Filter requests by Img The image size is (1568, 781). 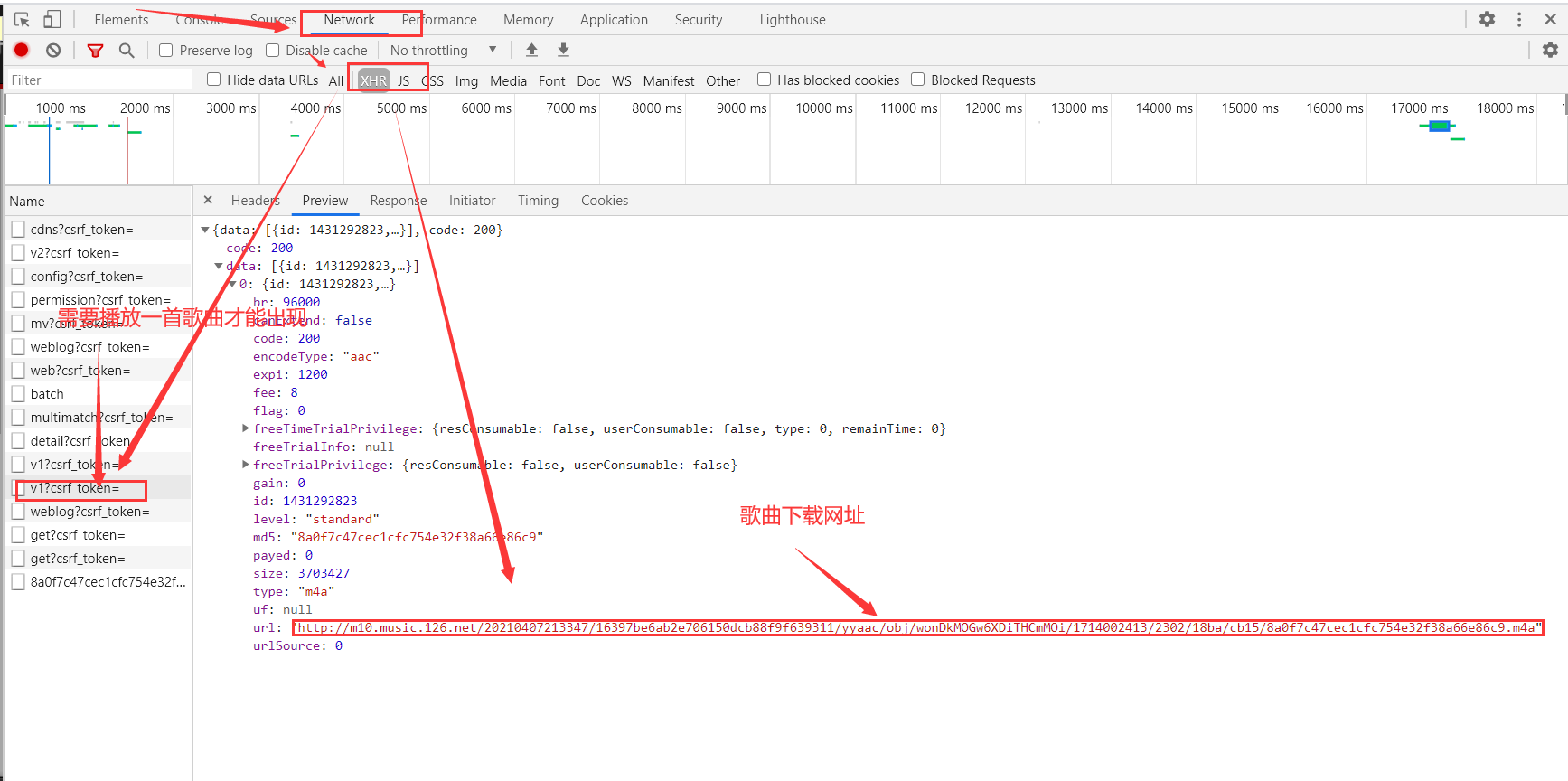466,80
